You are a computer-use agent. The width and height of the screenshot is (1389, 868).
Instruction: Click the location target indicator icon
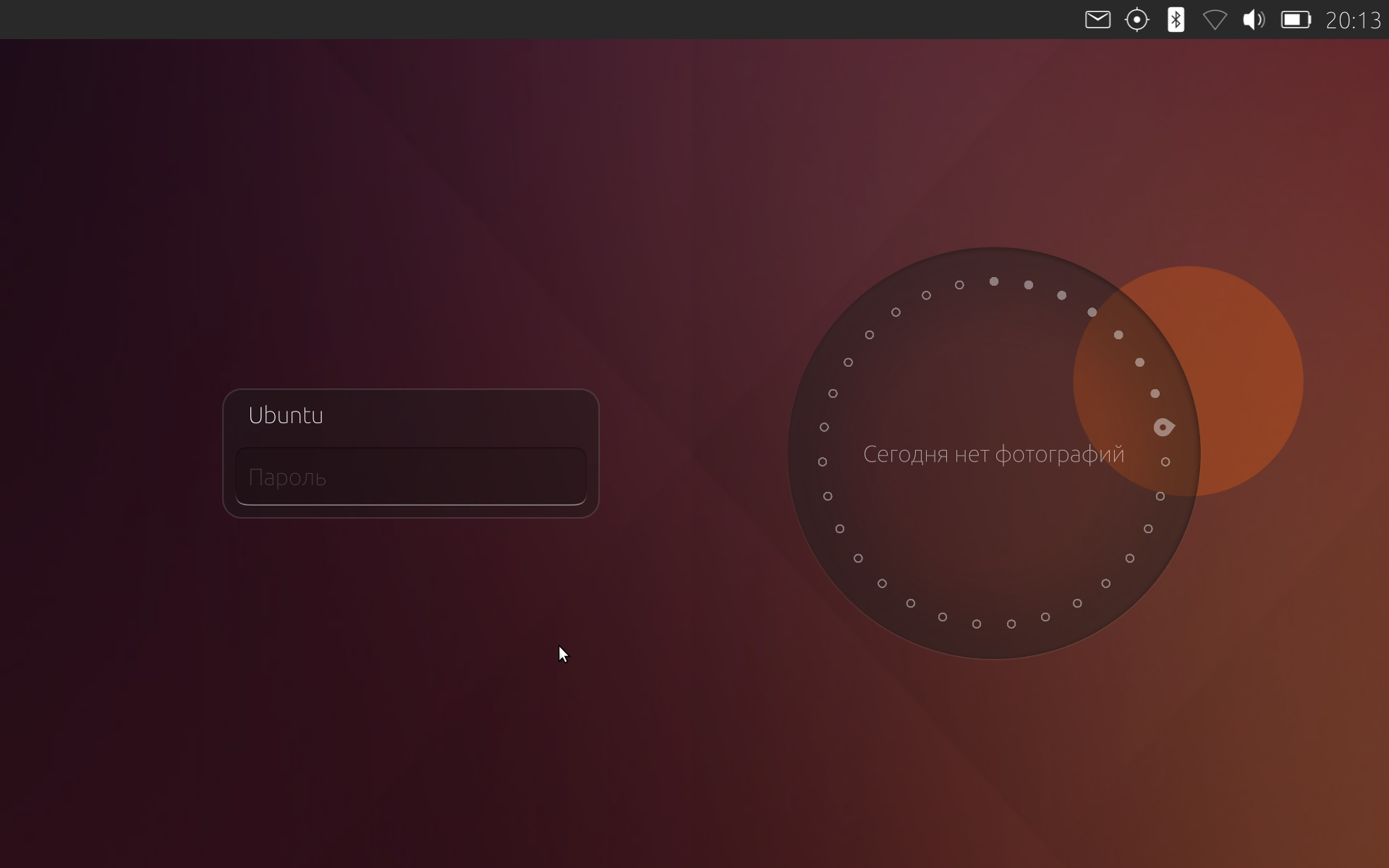point(1137,20)
